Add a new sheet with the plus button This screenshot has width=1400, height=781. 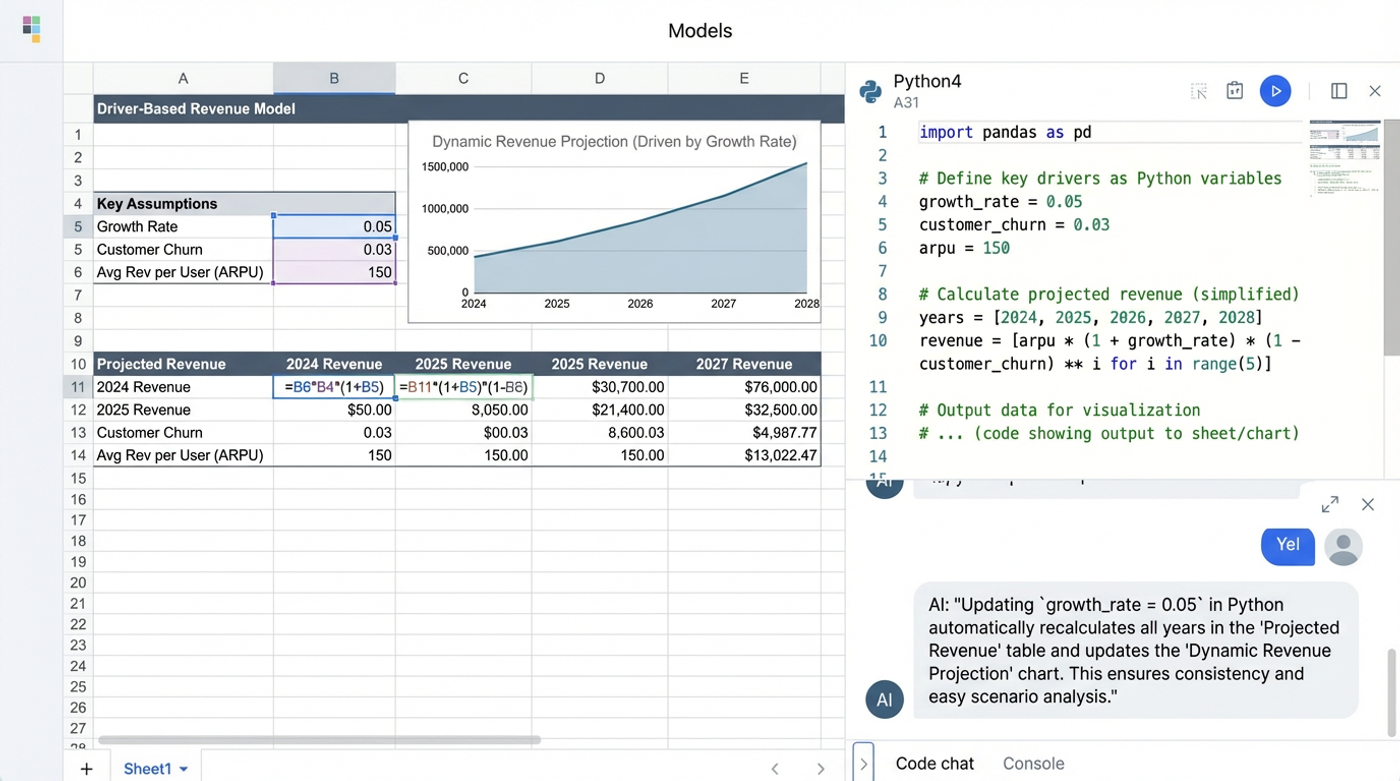pos(86,768)
